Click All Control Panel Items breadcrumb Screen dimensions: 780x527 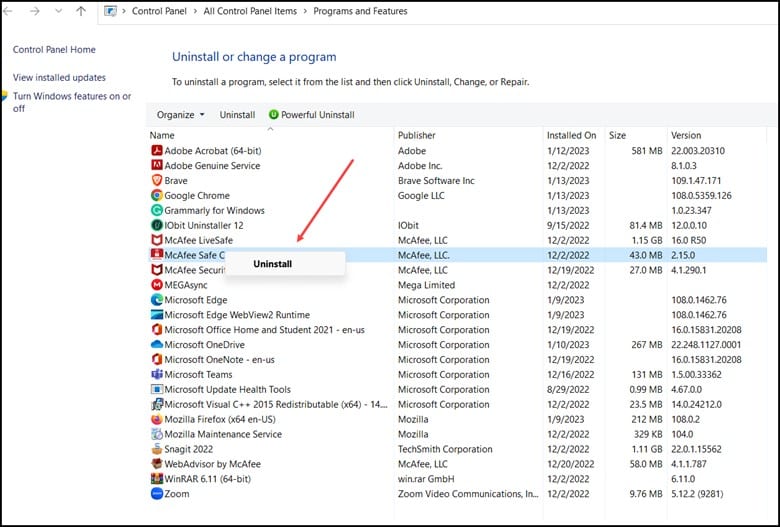pyautogui.click(x=250, y=11)
